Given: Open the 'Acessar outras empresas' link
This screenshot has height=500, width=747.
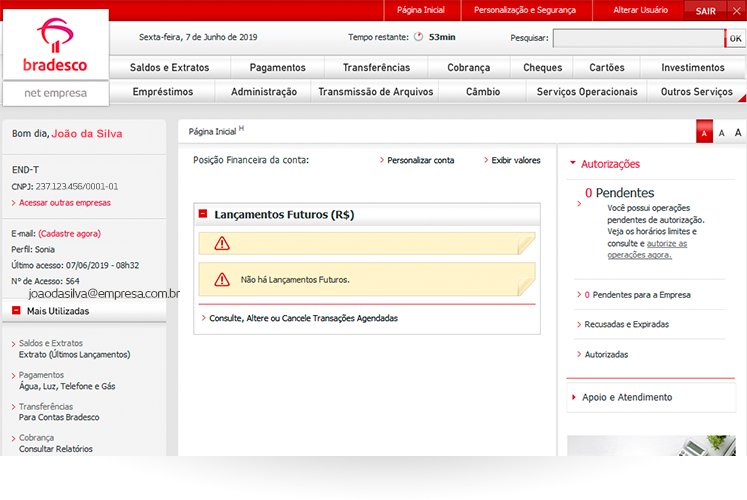Looking at the screenshot, I should [64, 203].
